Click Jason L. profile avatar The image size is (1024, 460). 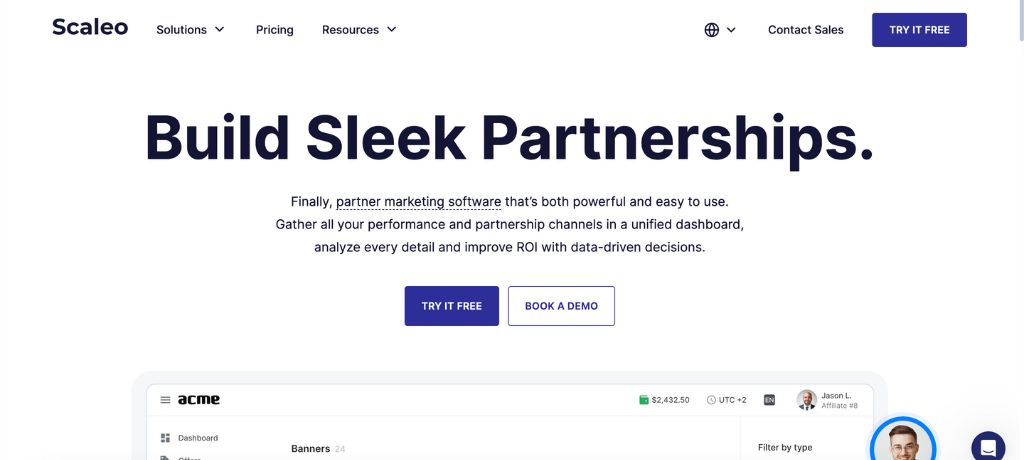806,400
